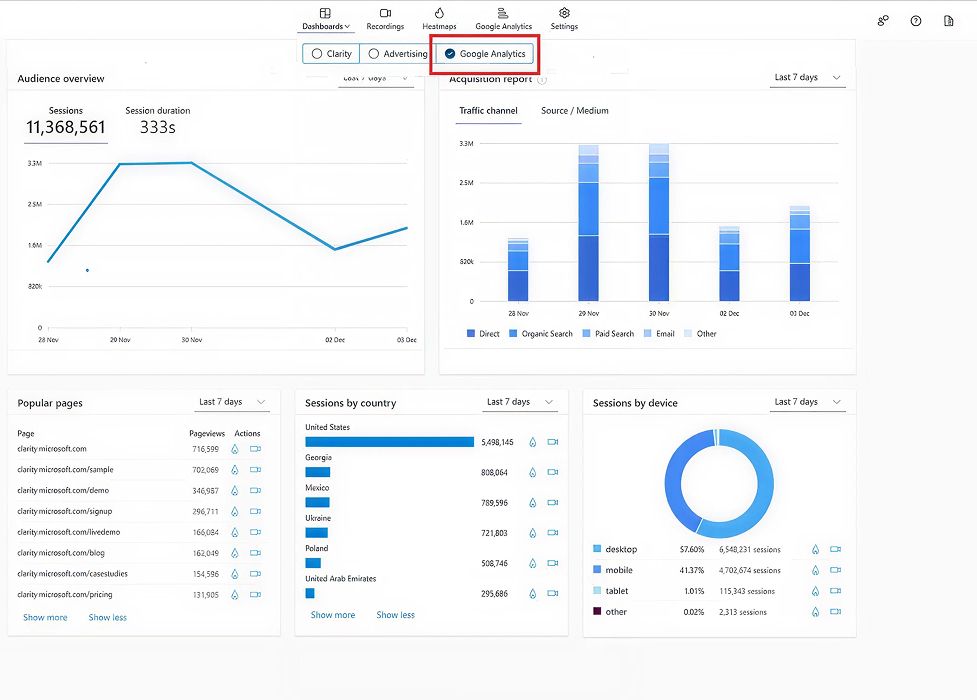Viewport: 977px width, 700px height.
Task: Open Last 7 days dropdown in Popular pages
Action: coord(232,401)
